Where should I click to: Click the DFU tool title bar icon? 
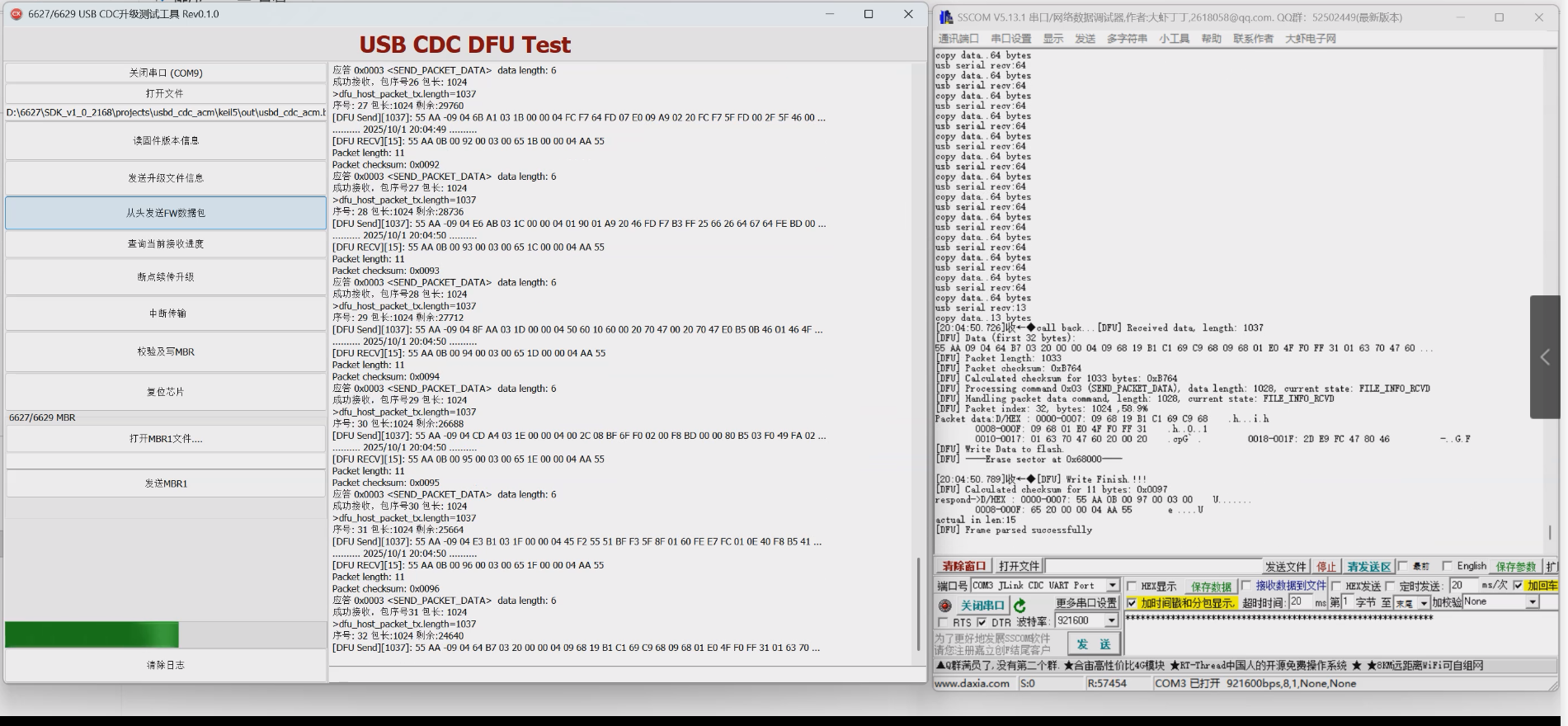tap(16, 14)
